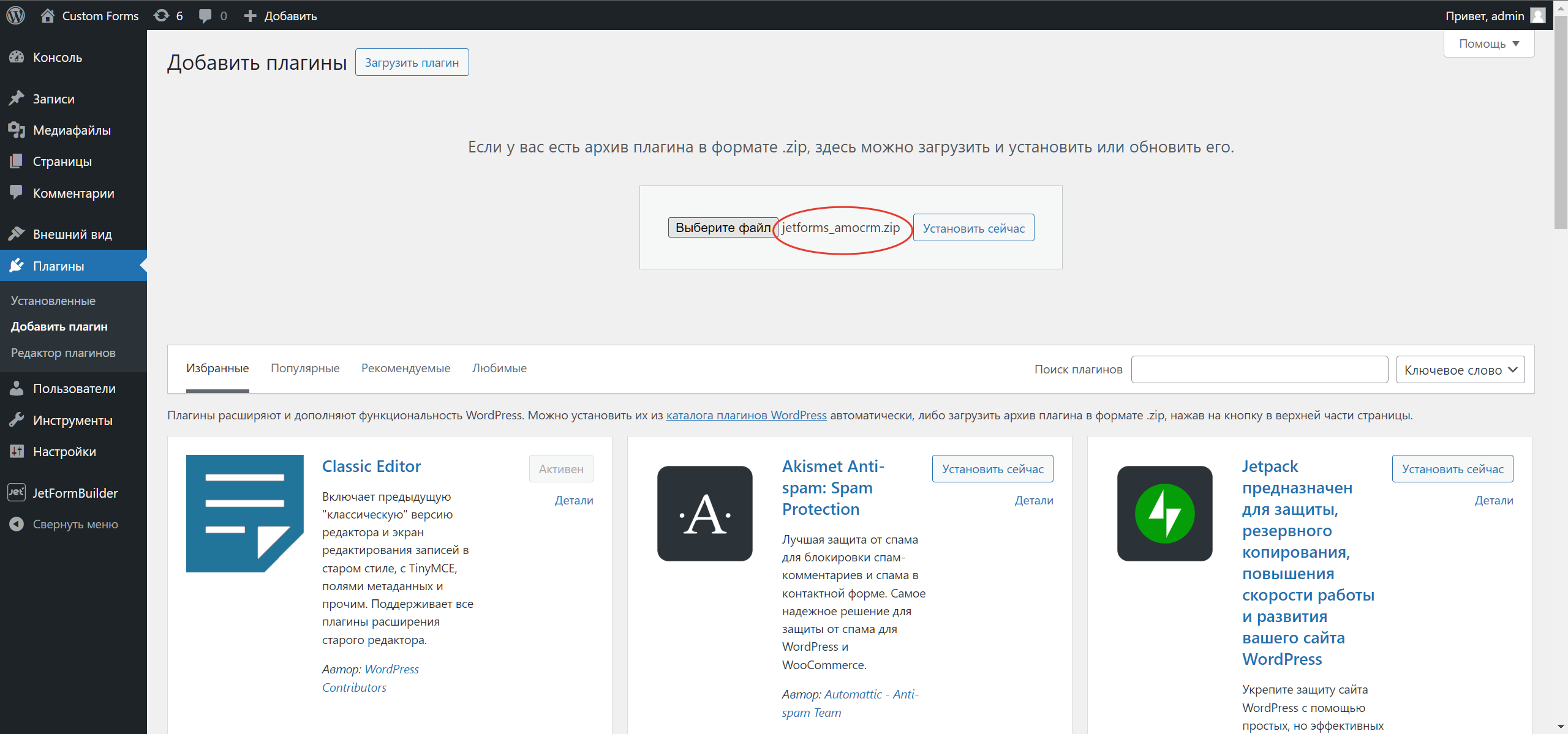Select the Плагины plugin icon

tap(17, 265)
